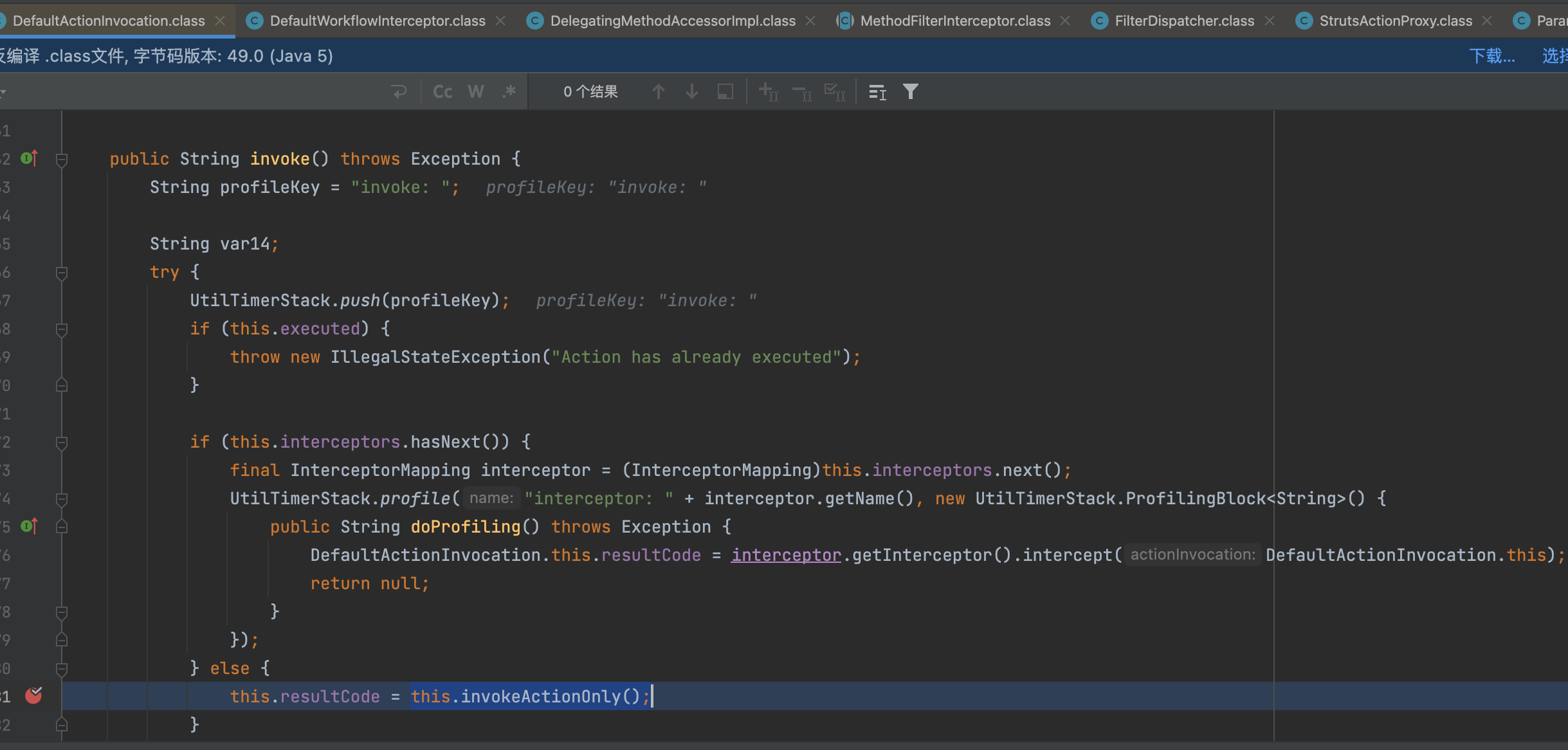The image size is (1568, 750).
Task: Collapse the UtilTimerStack.profile call fold
Action: 62,499
